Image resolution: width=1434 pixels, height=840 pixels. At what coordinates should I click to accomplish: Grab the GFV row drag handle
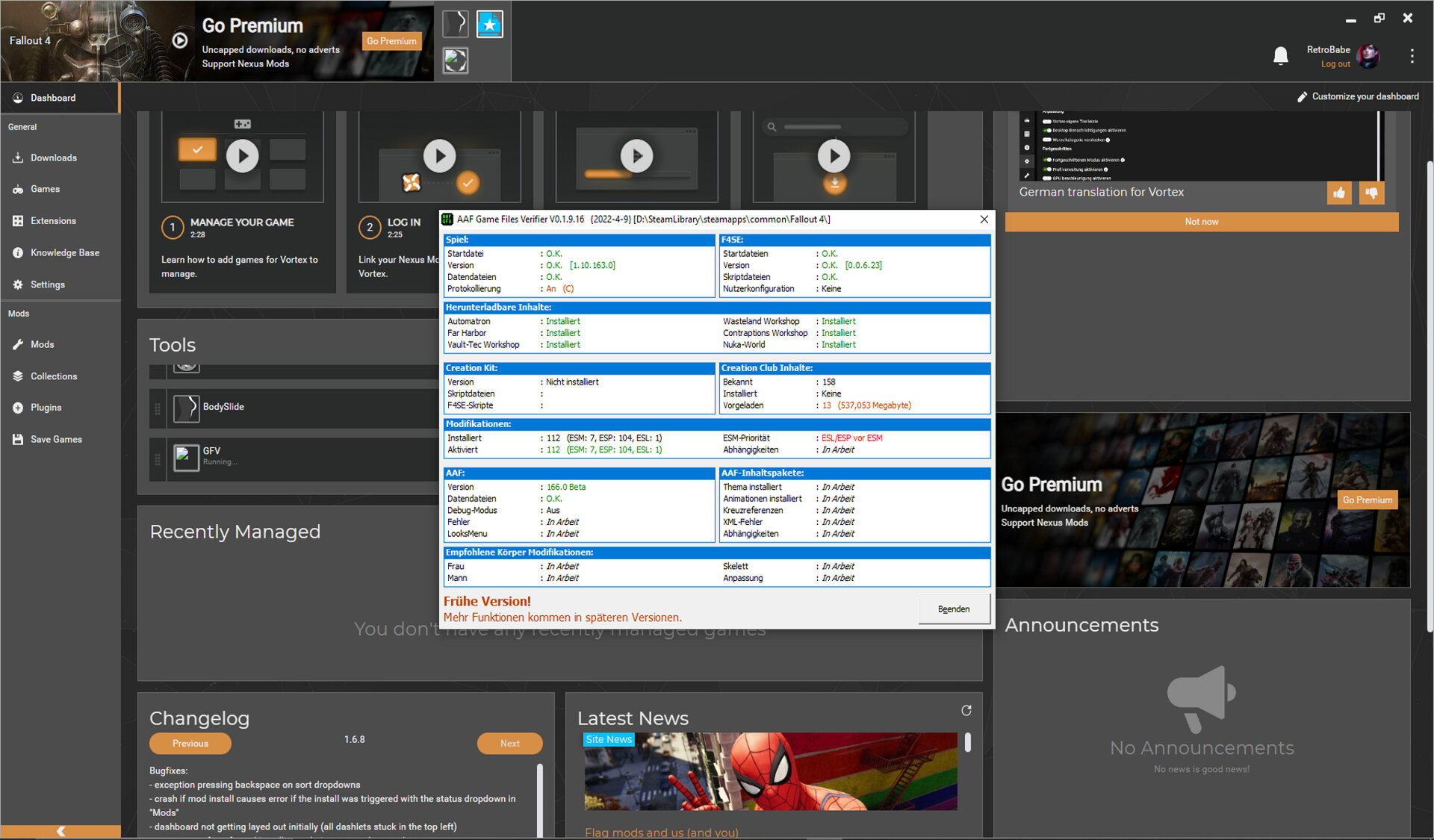(x=157, y=459)
